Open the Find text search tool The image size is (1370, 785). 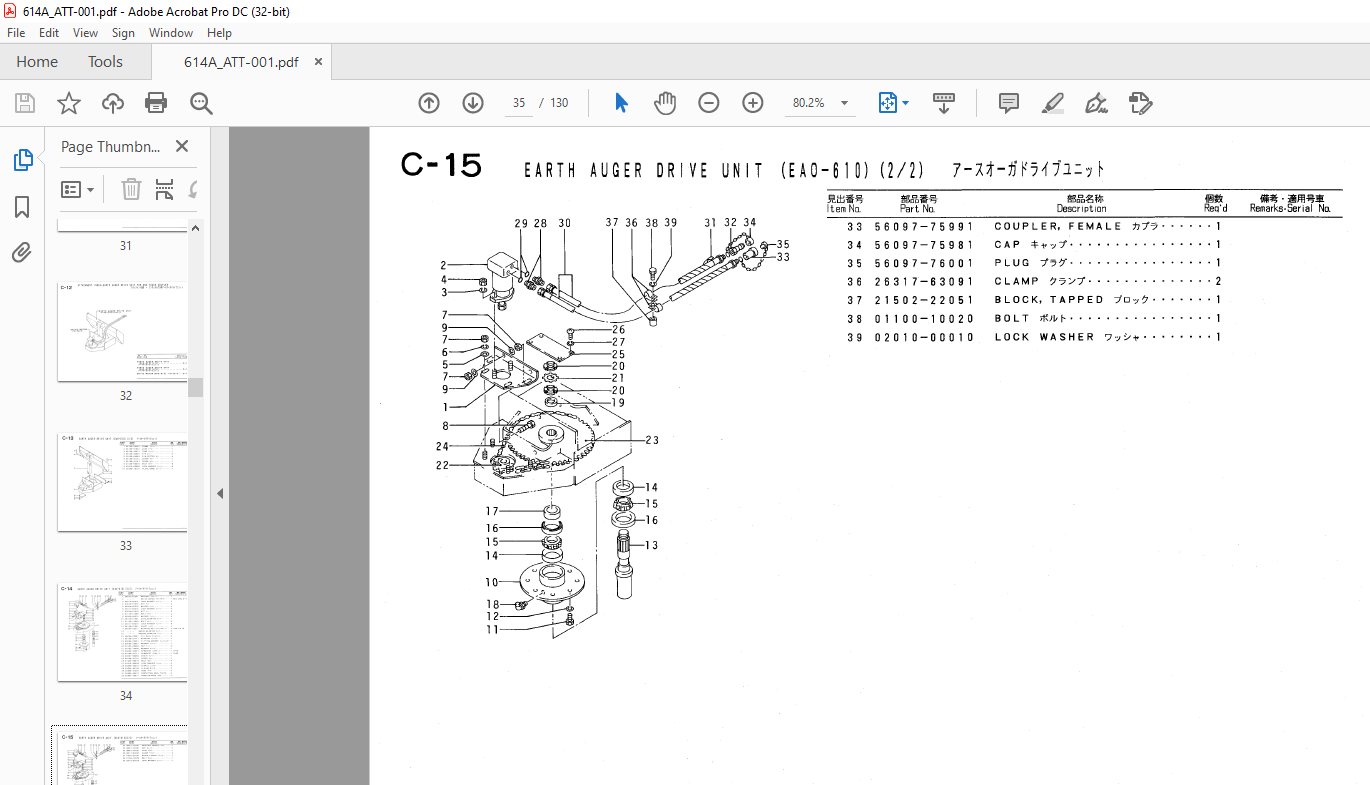pos(202,103)
